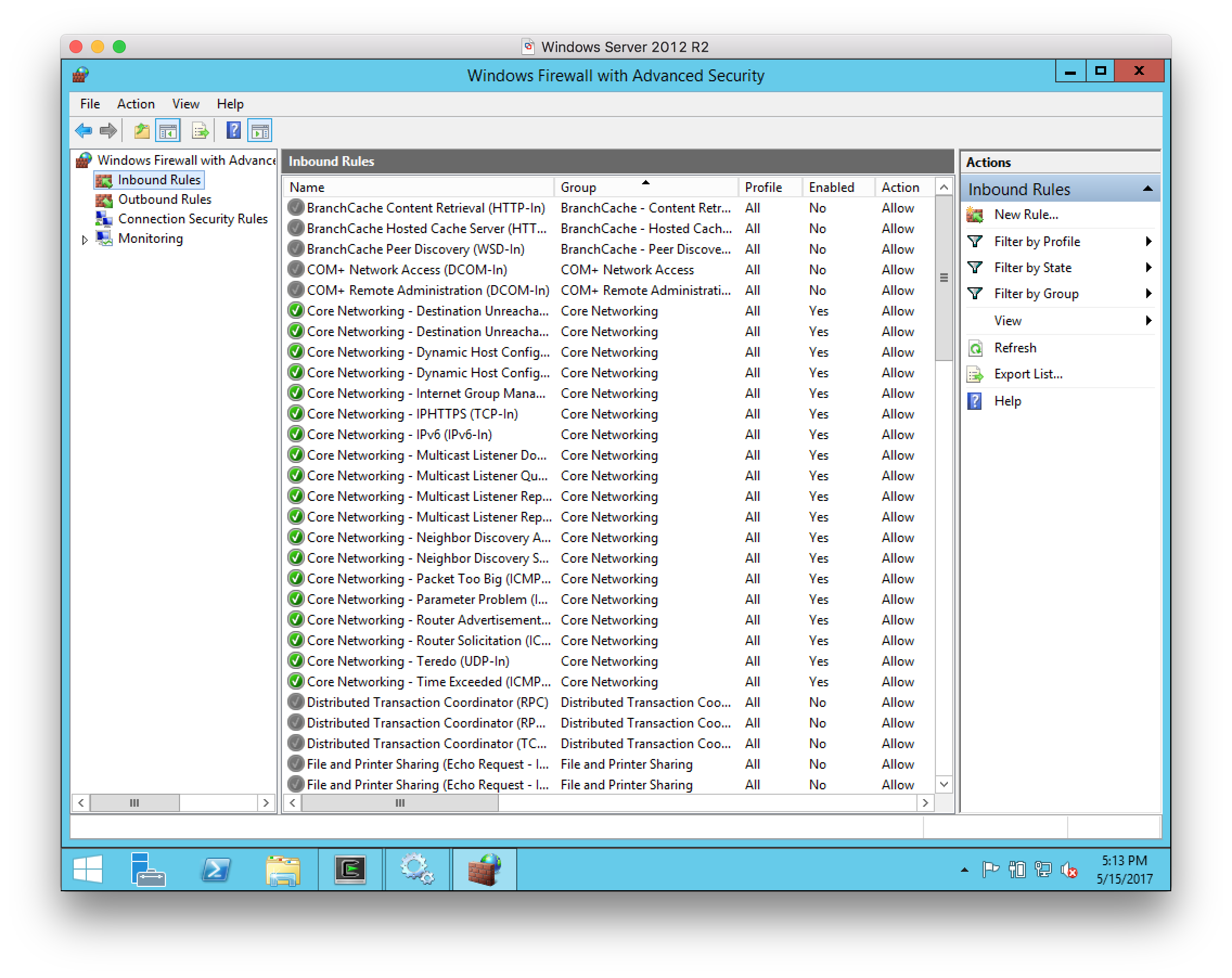Sort by the Action column header

pyautogui.click(x=905, y=188)
